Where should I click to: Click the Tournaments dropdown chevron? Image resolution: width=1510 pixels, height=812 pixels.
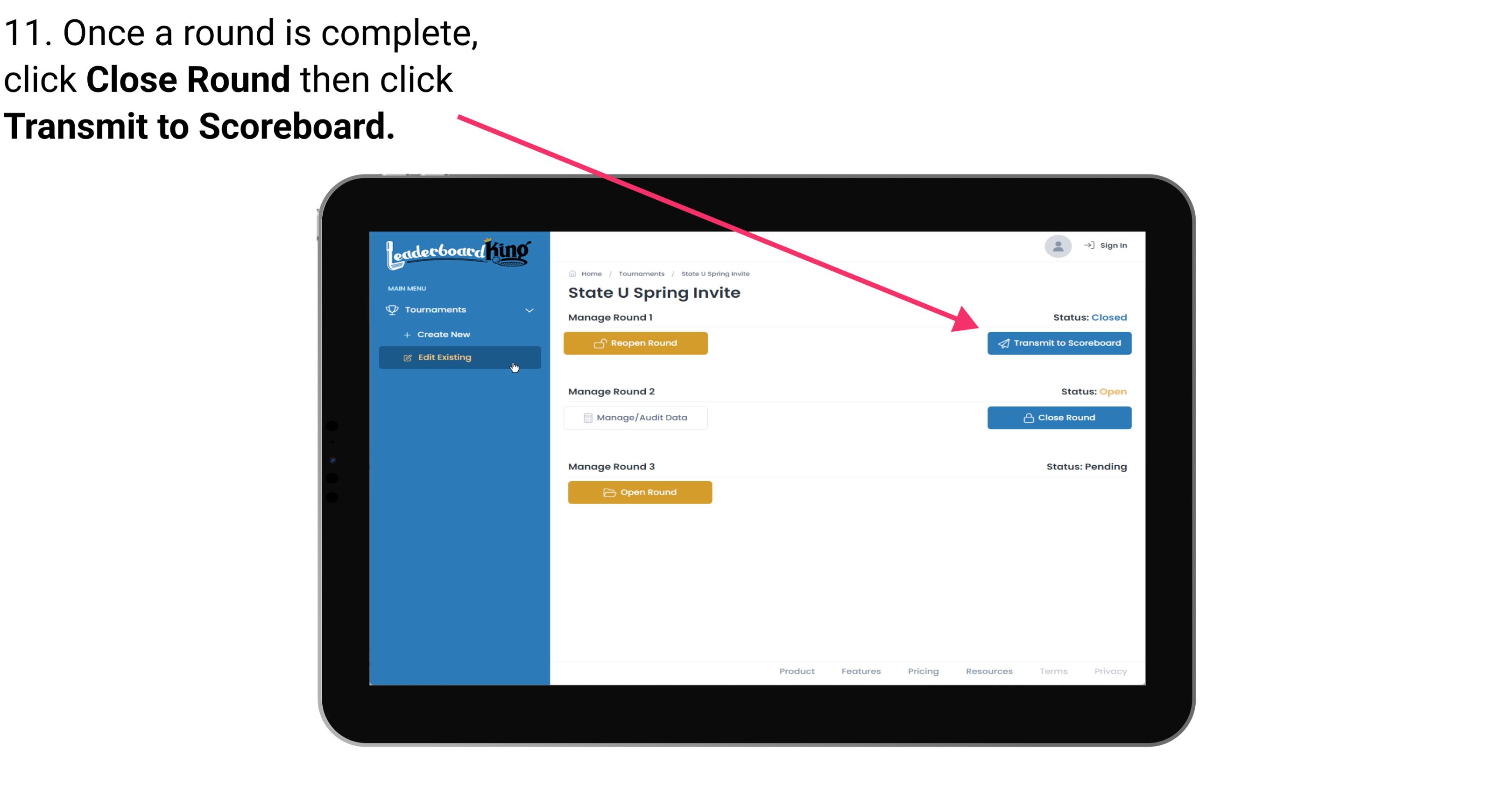531,309
